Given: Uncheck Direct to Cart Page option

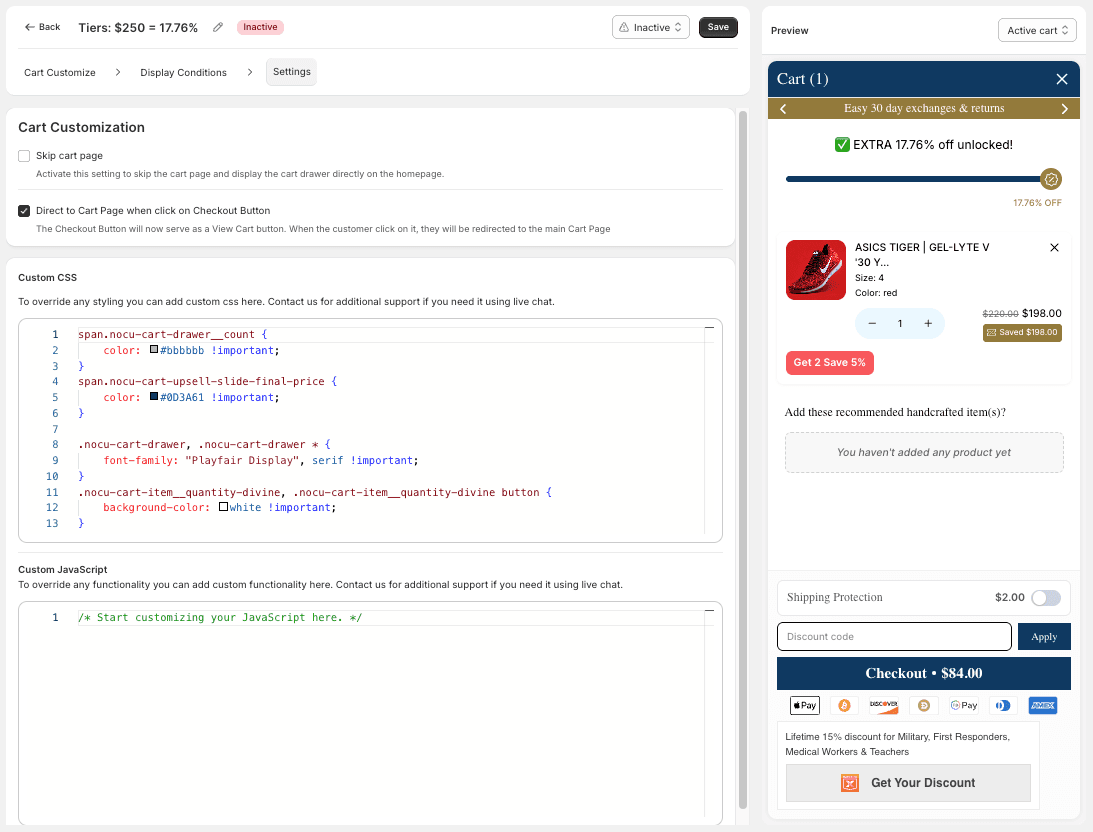Looking at the screenshot, I should pos(24,210).
